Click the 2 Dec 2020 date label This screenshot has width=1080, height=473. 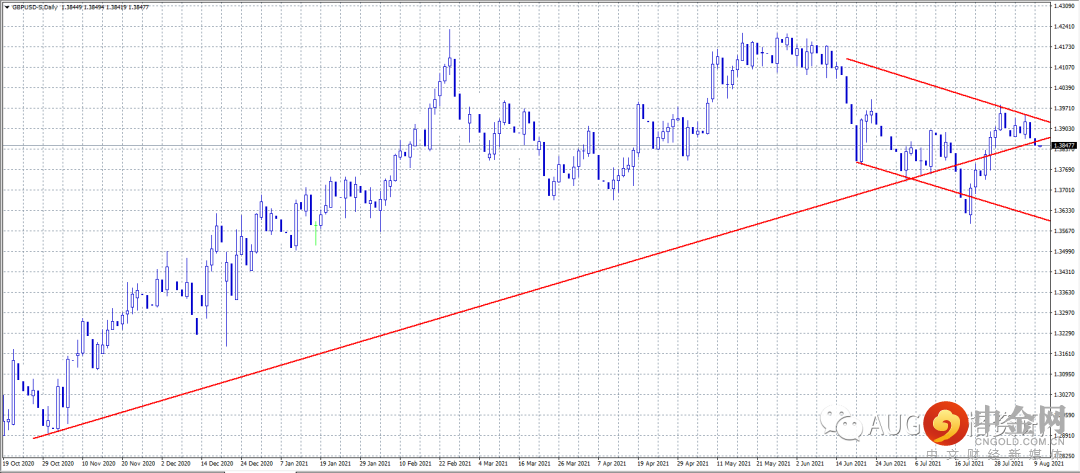click(176, 463)
